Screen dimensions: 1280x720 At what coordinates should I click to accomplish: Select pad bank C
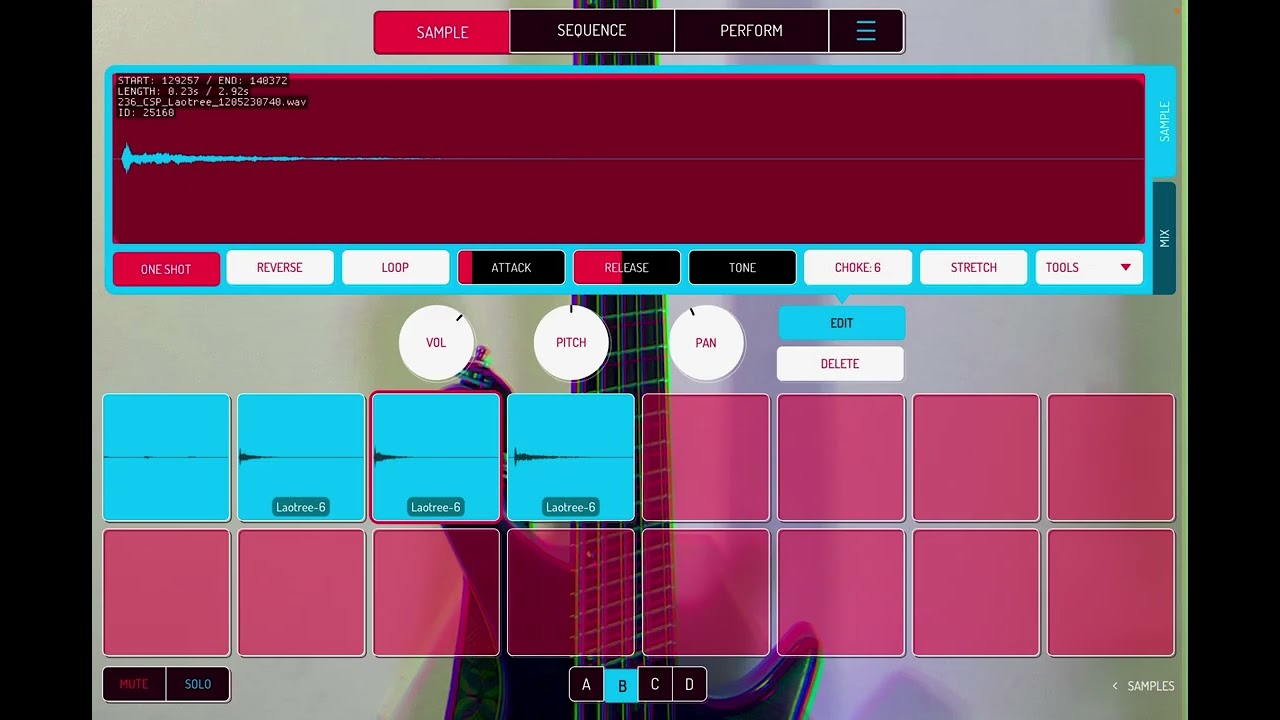pos(655,685)
